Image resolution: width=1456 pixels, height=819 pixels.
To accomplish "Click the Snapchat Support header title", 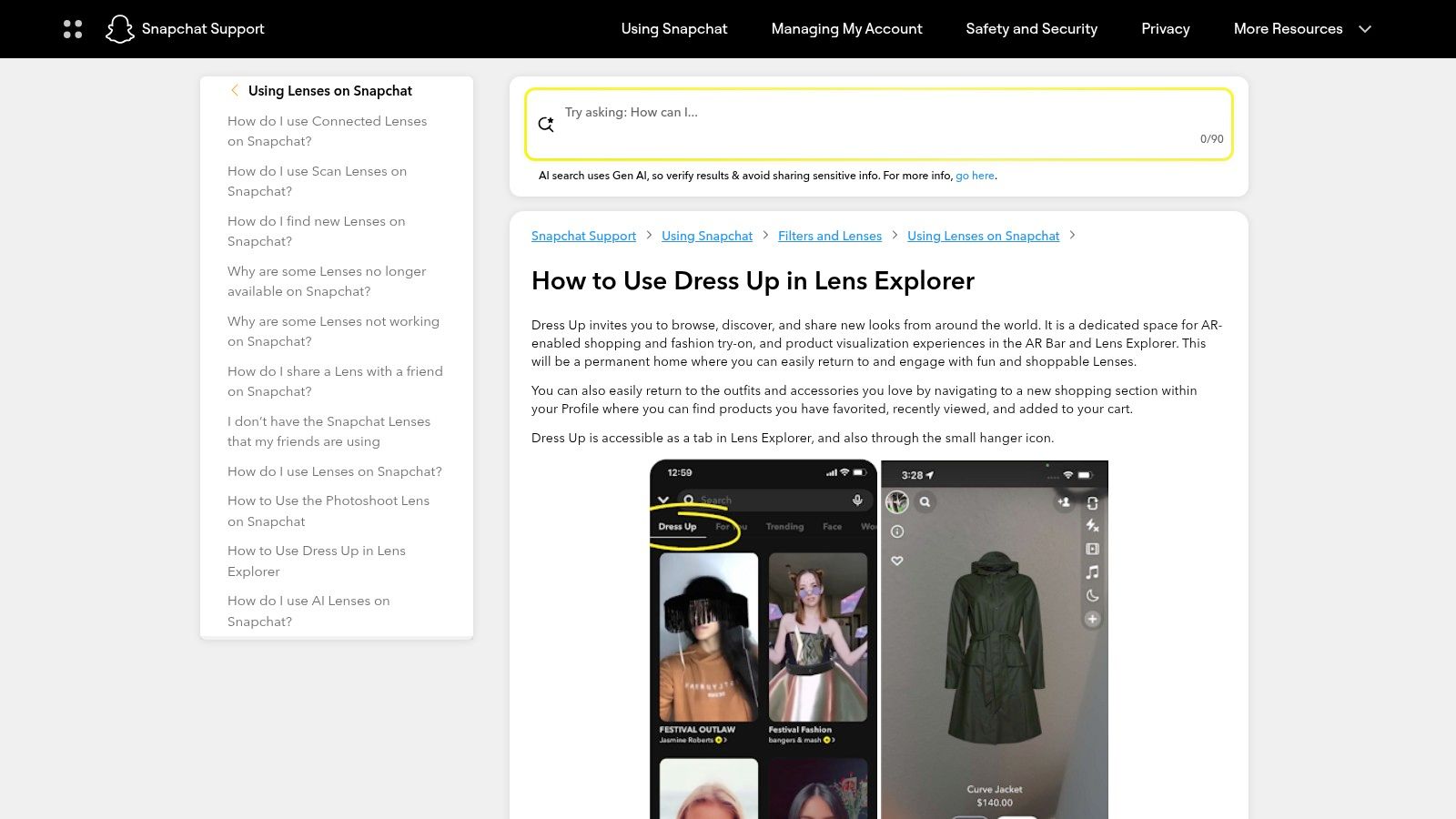I will (x=203, y=29).
